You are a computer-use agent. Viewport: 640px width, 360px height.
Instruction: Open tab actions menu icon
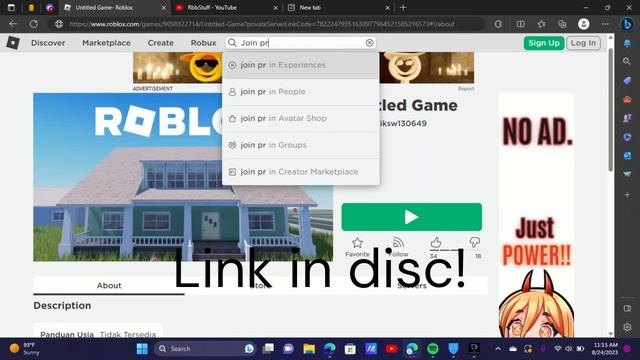[x=11, y=7]
